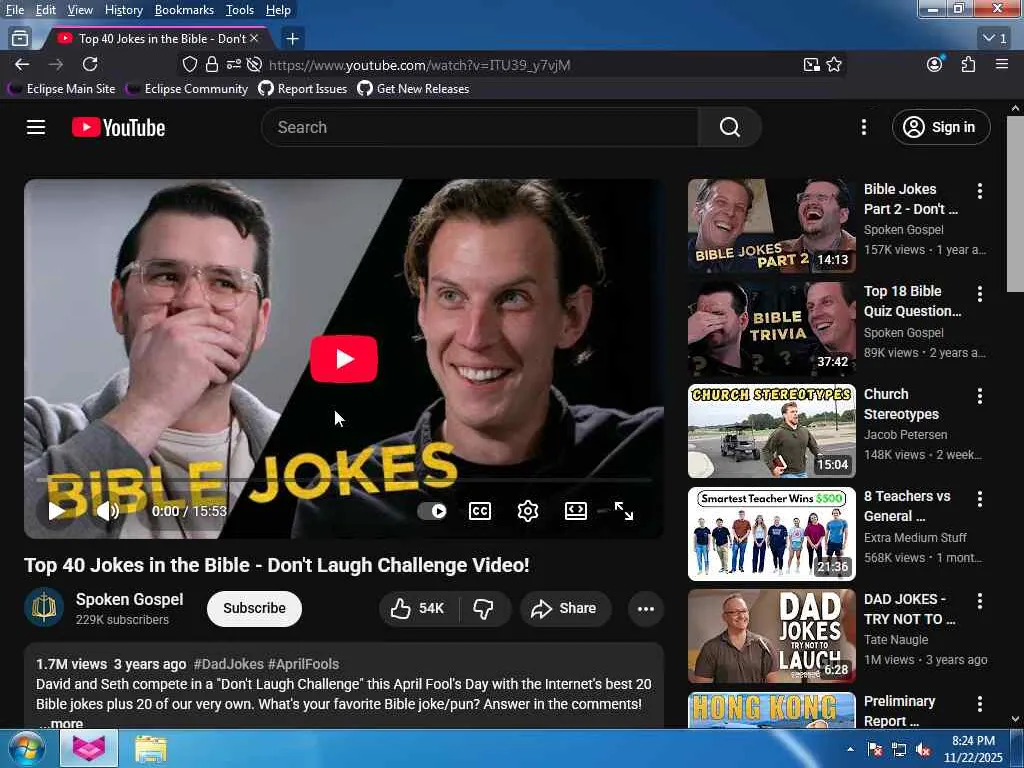Go to the YouTube home logo
Image resolution: width=1024 pixels, height=768 pixels.
click(x=118, y=127)
